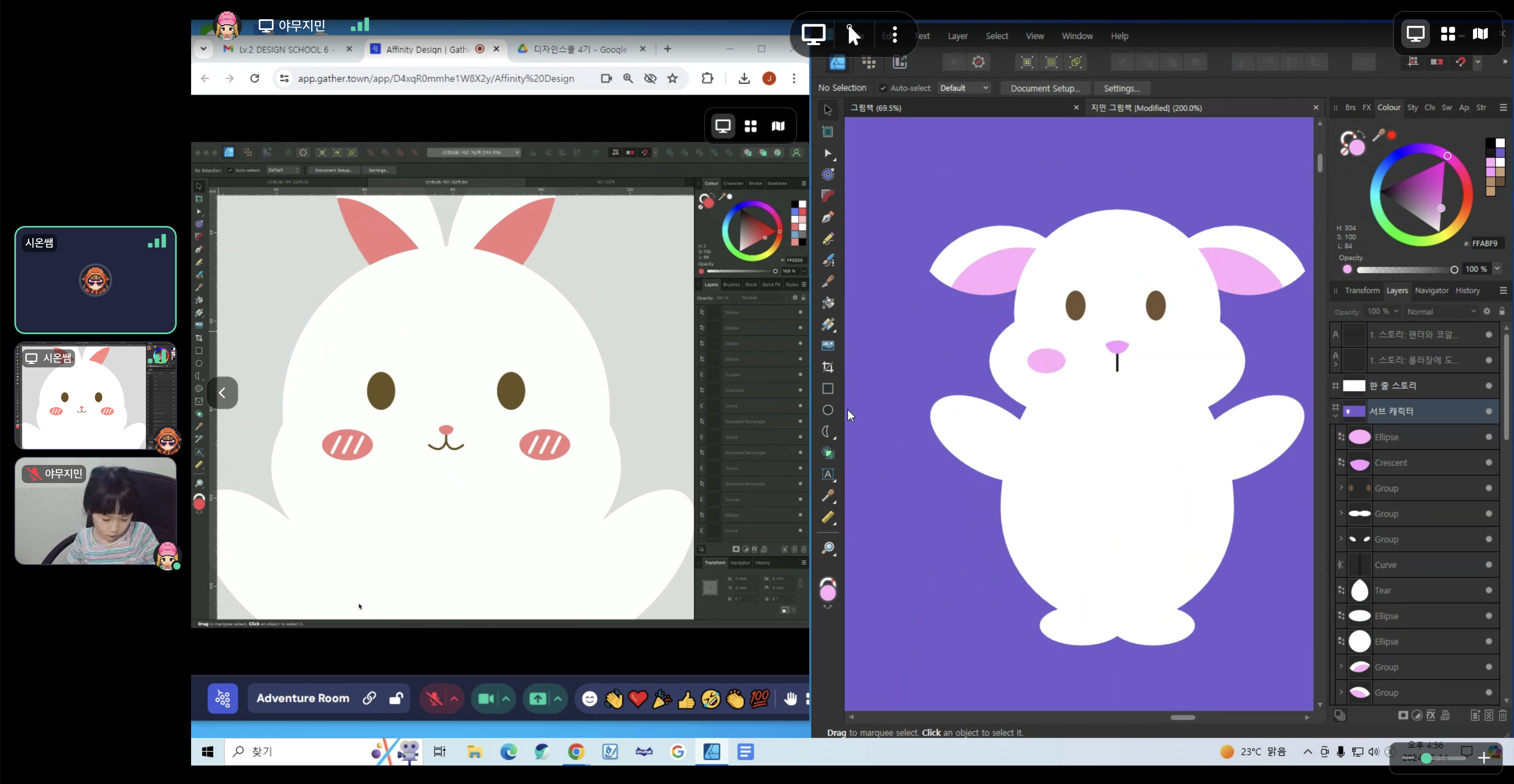Hide the Crescent layer
This screenshot has height=784, width=1514.
point(1489,463)
